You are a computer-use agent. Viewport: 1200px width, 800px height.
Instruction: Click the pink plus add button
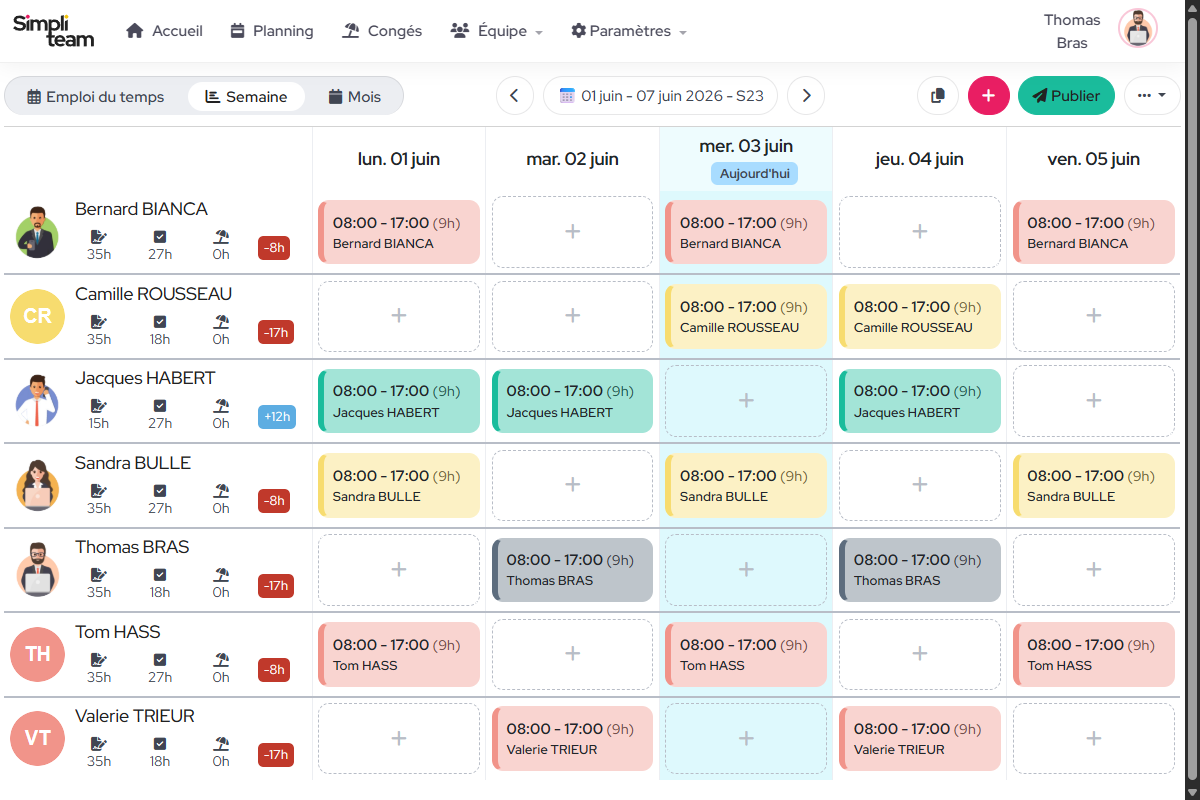click(989, 96)
